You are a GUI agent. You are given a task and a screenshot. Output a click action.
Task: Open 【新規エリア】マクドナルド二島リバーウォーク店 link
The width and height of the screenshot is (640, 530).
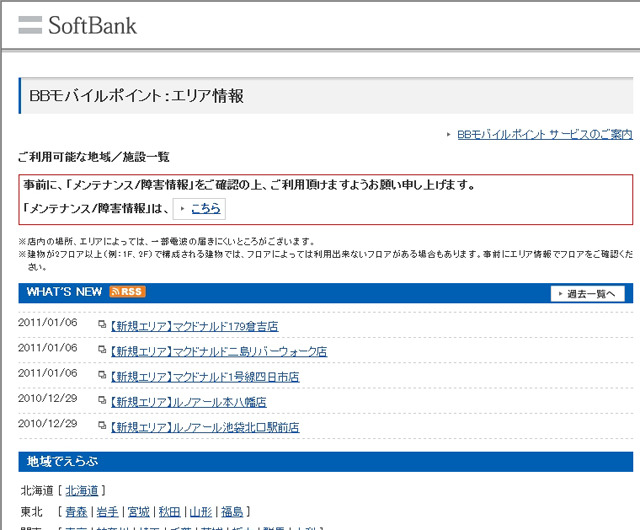point(219,352)
